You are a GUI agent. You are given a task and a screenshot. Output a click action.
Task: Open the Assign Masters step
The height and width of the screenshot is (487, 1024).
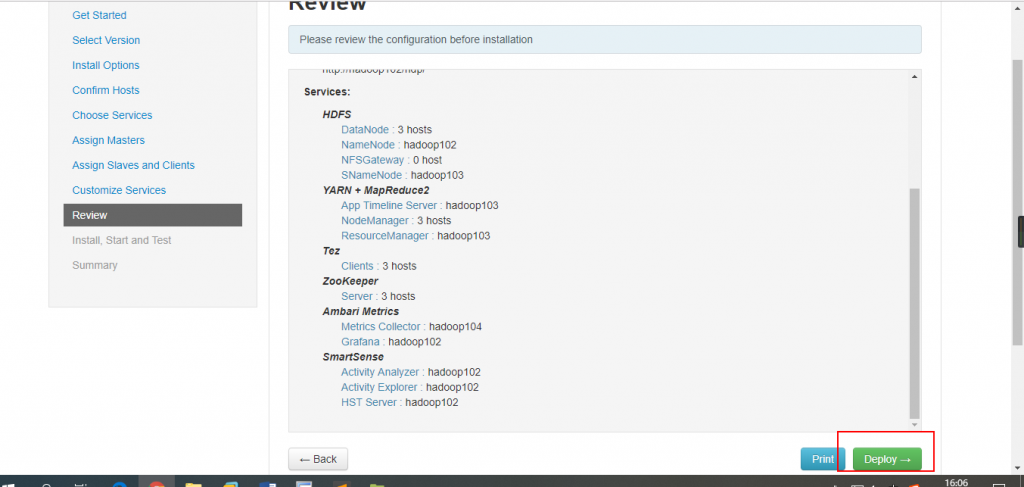(108, 140)
